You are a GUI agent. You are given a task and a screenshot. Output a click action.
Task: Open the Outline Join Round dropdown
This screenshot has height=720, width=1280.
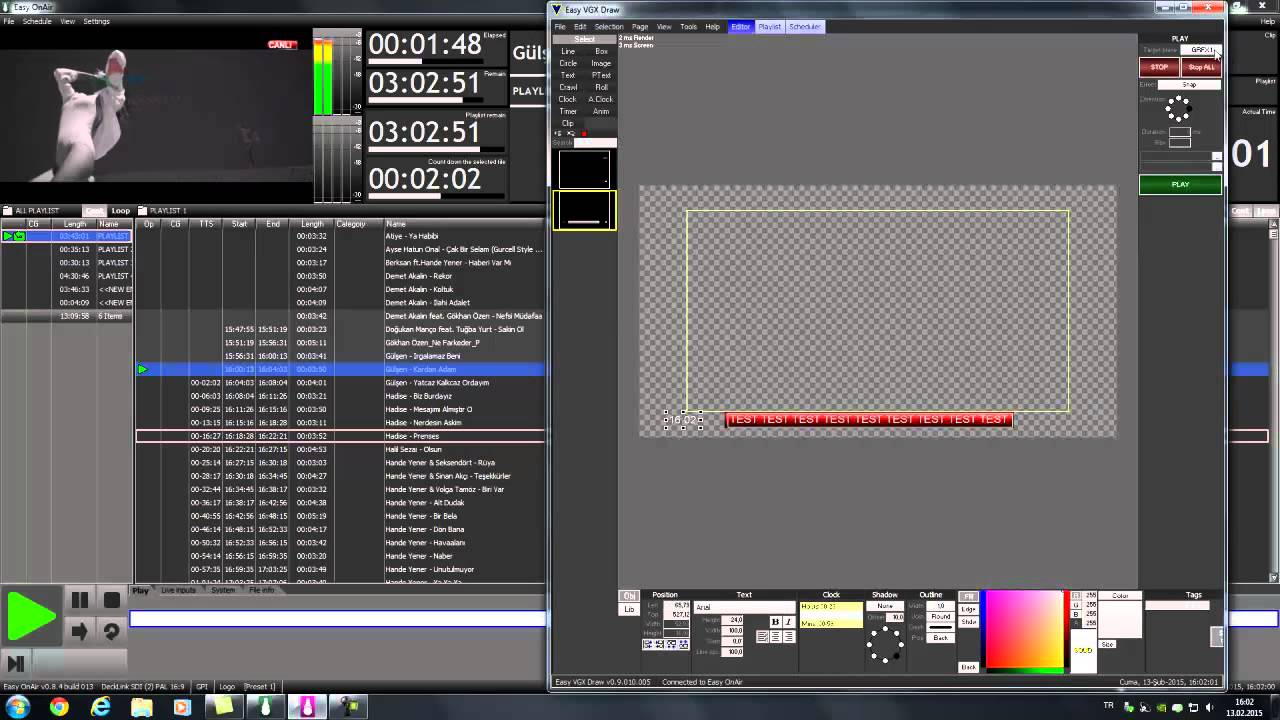941,617
